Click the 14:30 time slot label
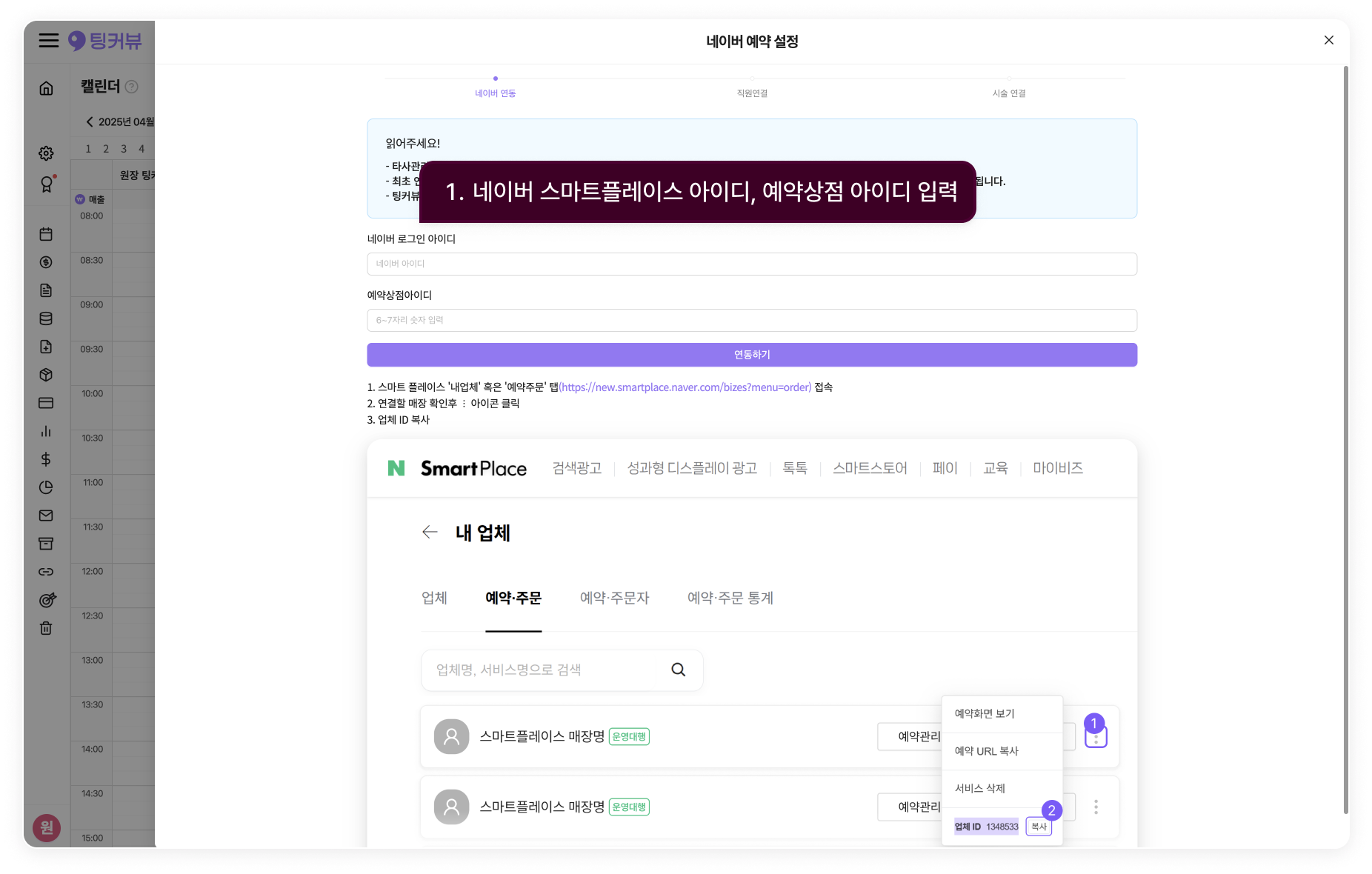Image resolution: width=1372 pixels, height=874 pixels. (93, 793)
